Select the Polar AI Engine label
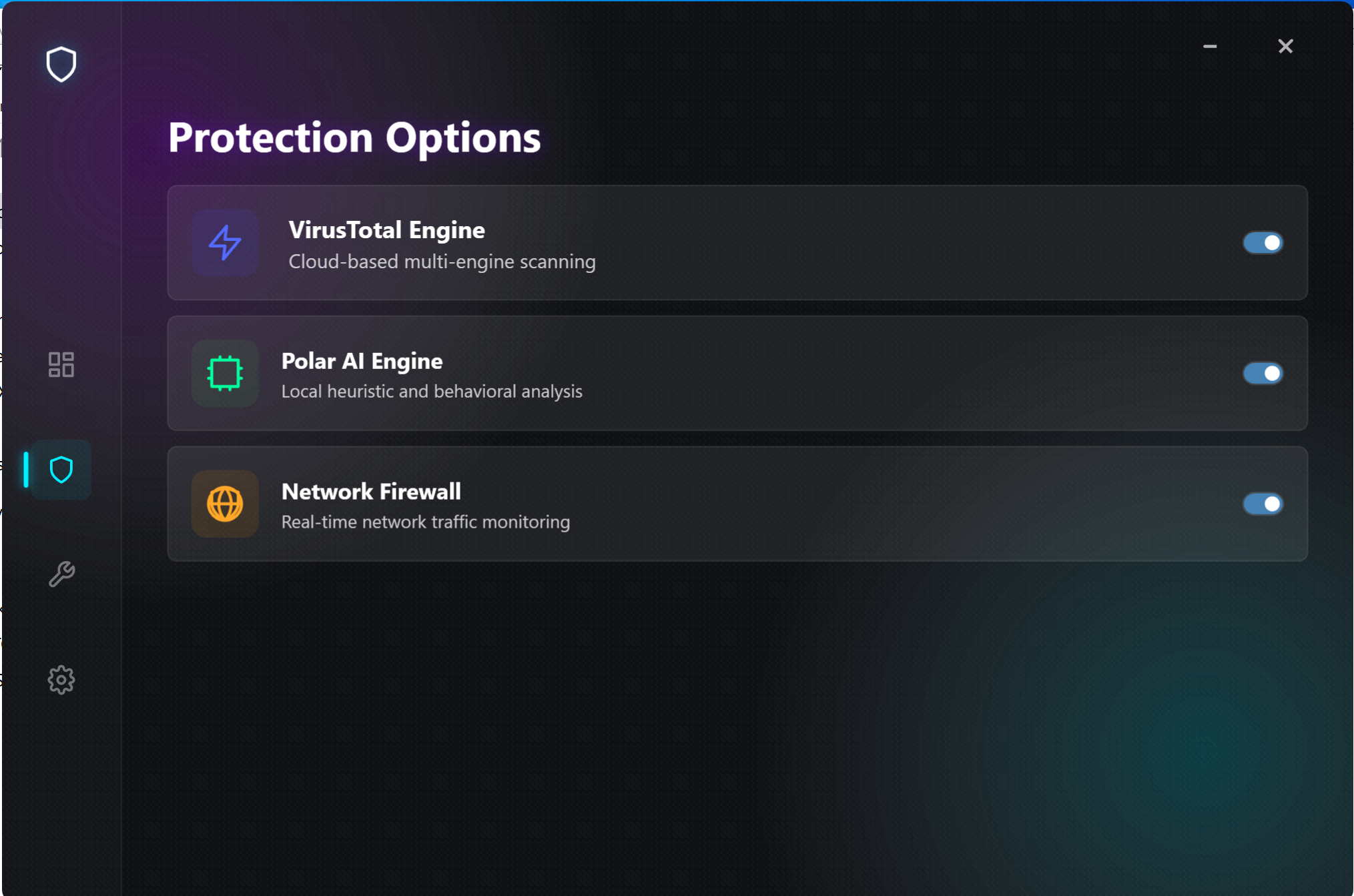 coord(362,361)
